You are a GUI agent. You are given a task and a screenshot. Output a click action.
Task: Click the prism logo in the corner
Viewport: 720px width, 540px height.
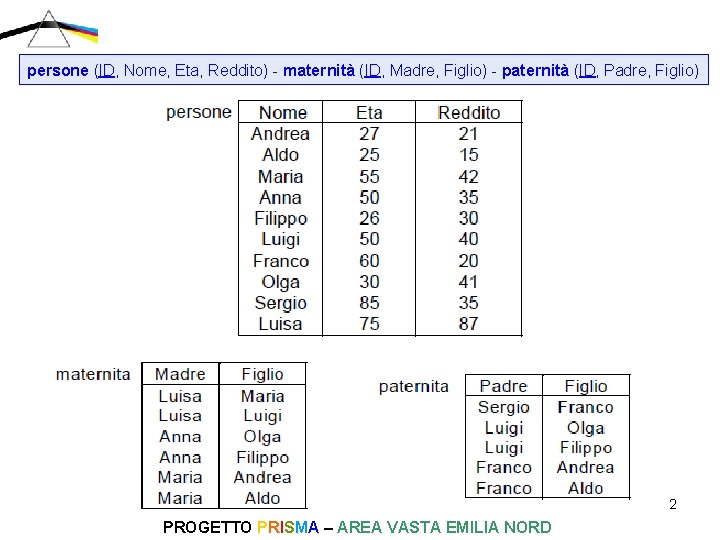pyautogui.click(x=49, y=28)
